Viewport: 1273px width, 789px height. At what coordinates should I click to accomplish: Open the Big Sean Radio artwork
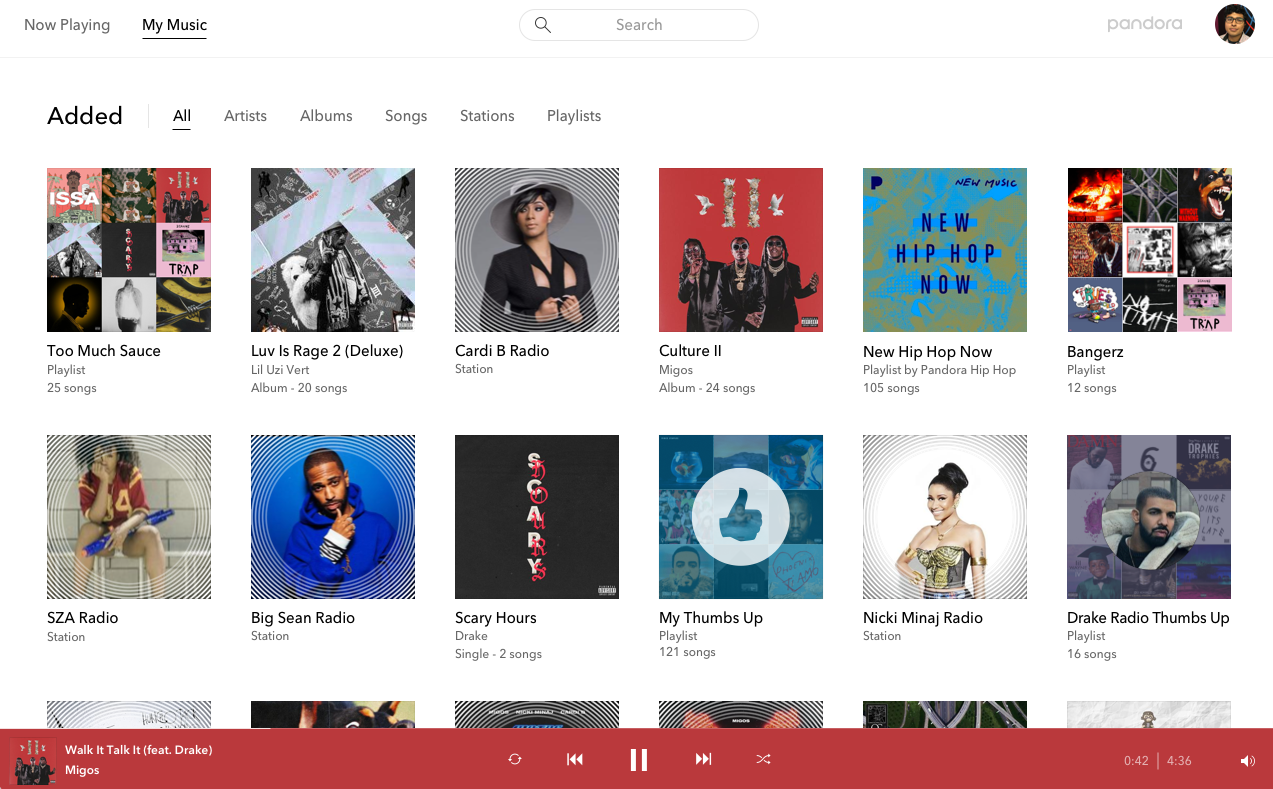point(333,517)
